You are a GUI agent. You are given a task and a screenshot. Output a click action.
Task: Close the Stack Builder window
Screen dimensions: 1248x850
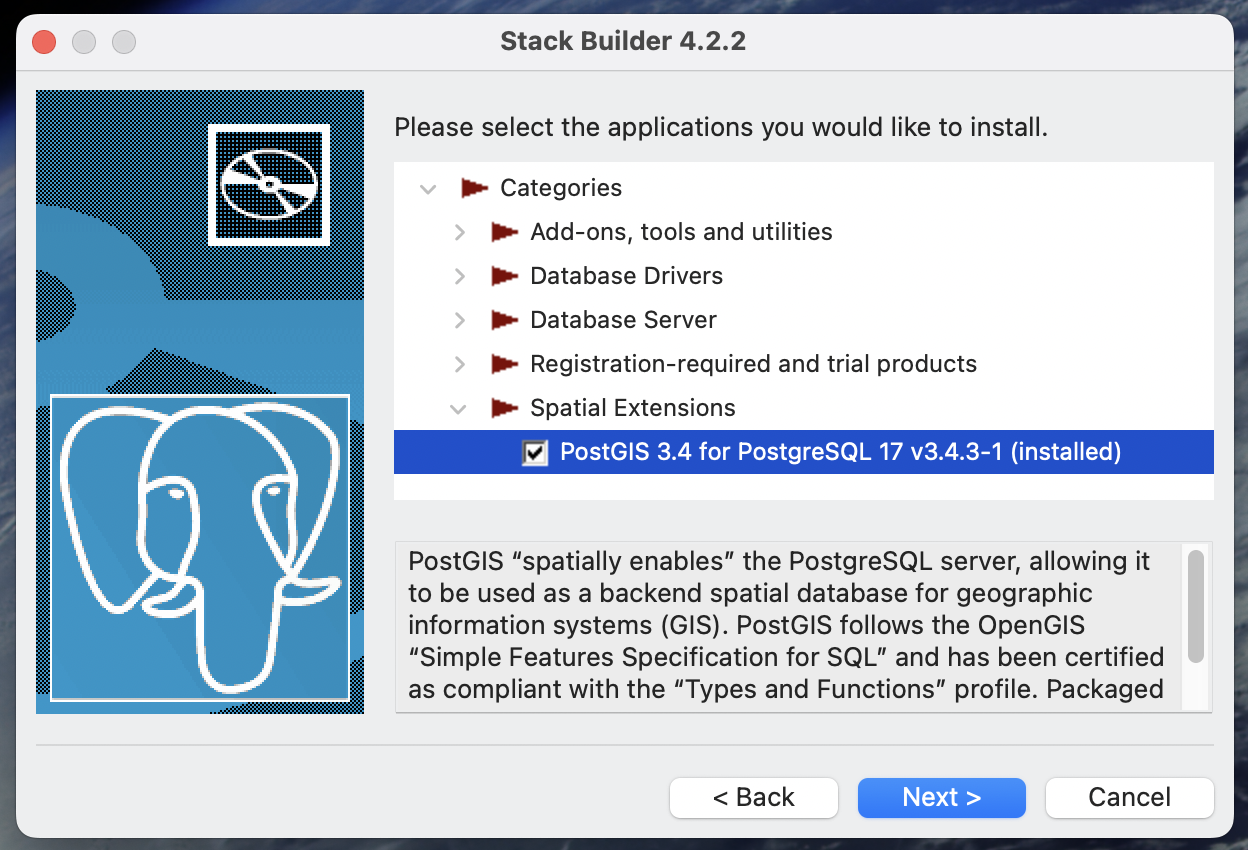[44, 42]
